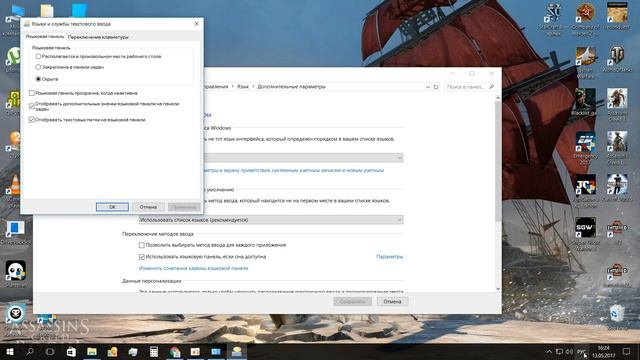Open taskbar search magnifier
640x360 pixels.
tap(30, 351)
